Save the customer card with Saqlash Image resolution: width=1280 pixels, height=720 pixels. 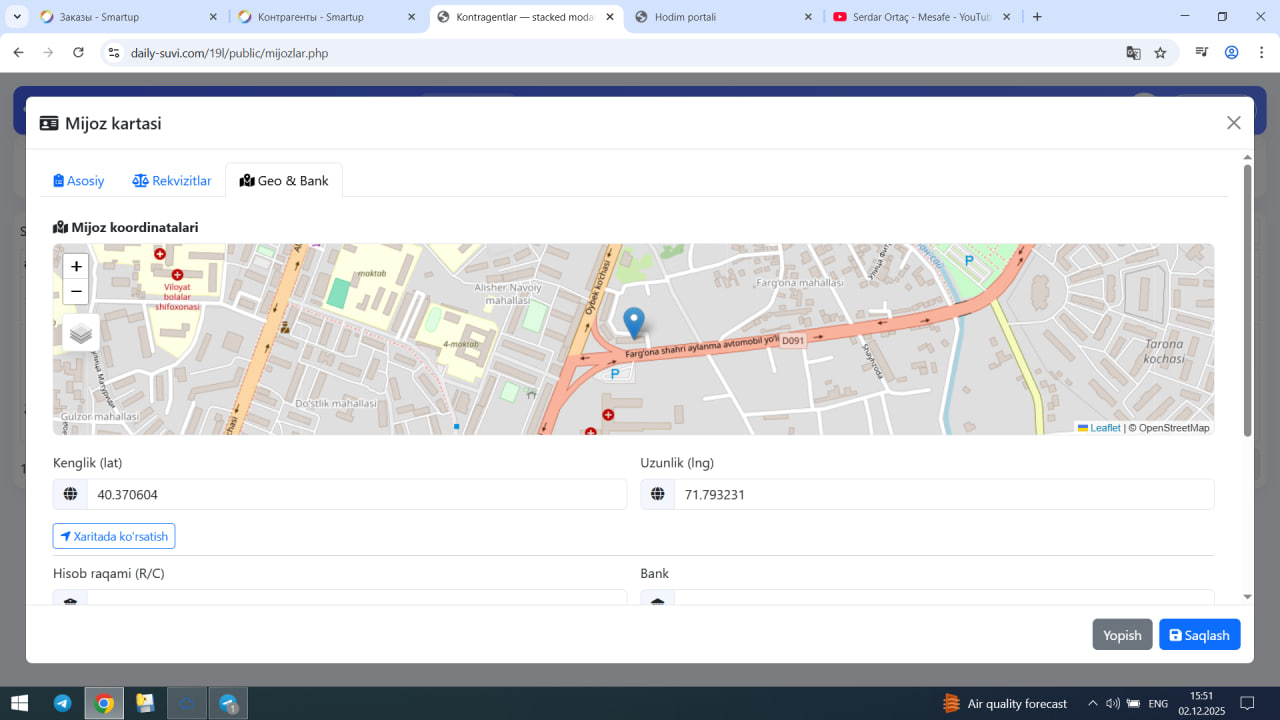(x=1200, y=635)
